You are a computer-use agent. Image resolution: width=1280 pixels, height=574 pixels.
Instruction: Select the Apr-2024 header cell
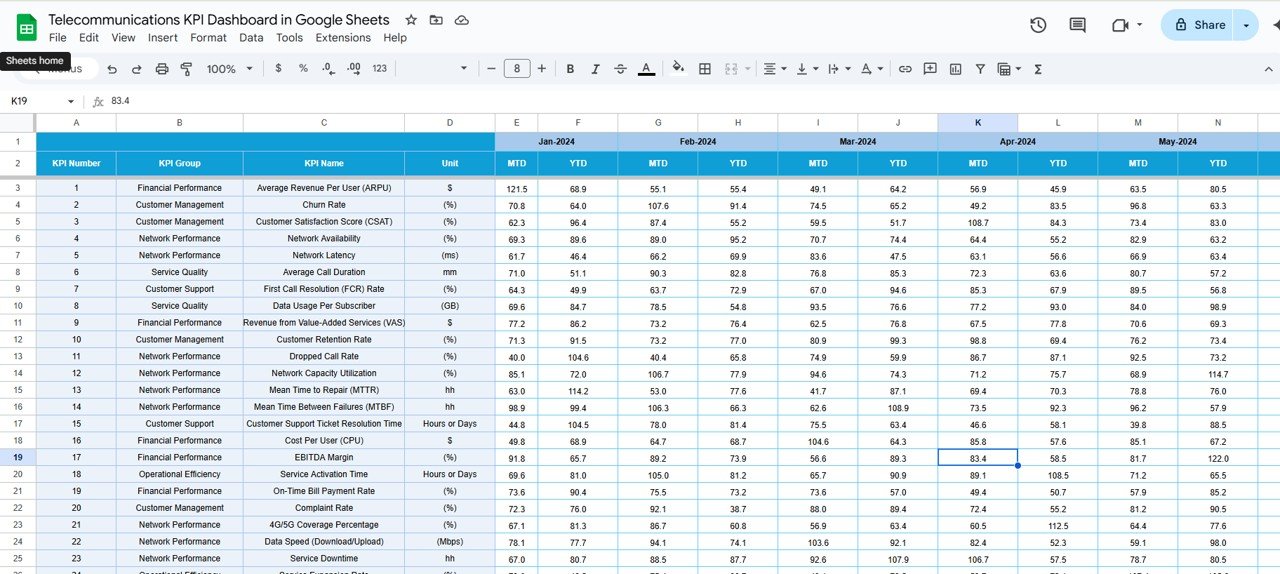[x=1018, y=141]
